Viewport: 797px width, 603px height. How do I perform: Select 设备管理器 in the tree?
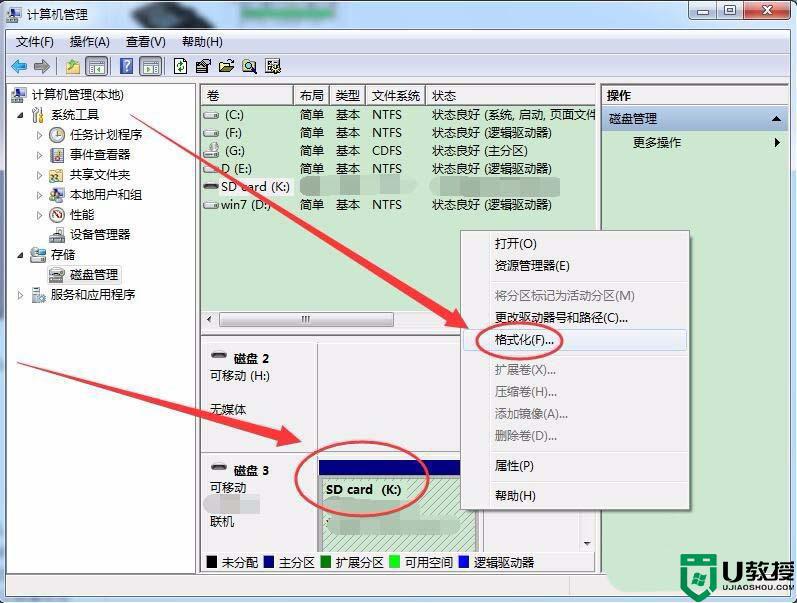point(100,235)
